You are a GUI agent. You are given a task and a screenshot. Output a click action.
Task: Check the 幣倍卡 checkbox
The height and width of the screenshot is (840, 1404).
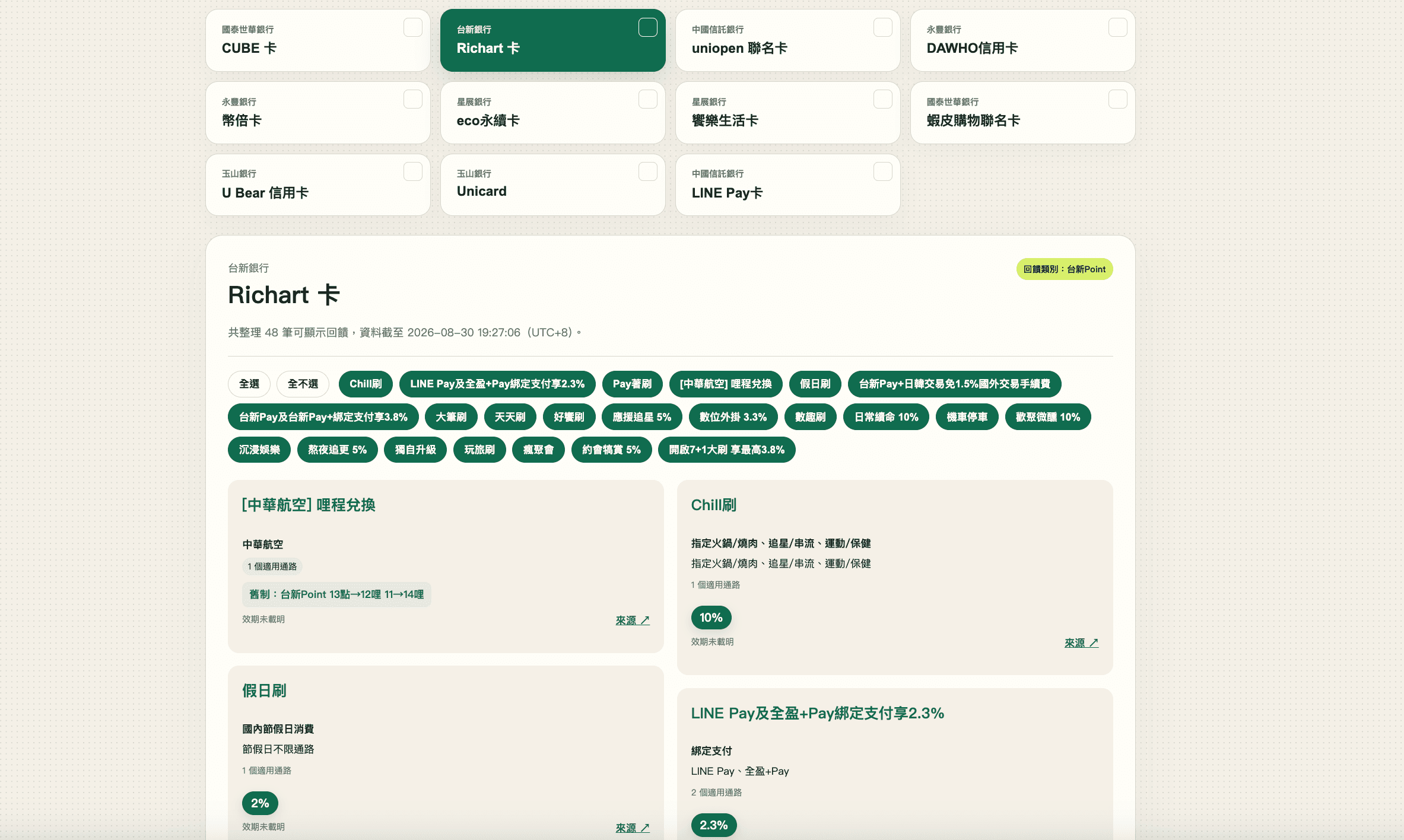[413, 99]
